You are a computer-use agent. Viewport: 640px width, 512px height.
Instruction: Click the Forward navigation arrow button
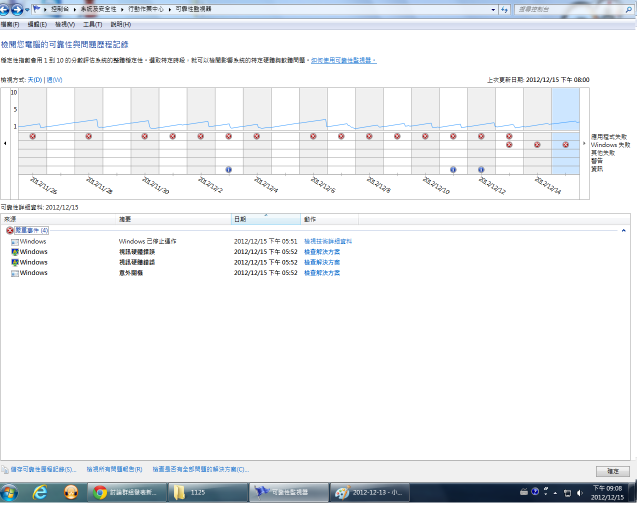(17, 9)
